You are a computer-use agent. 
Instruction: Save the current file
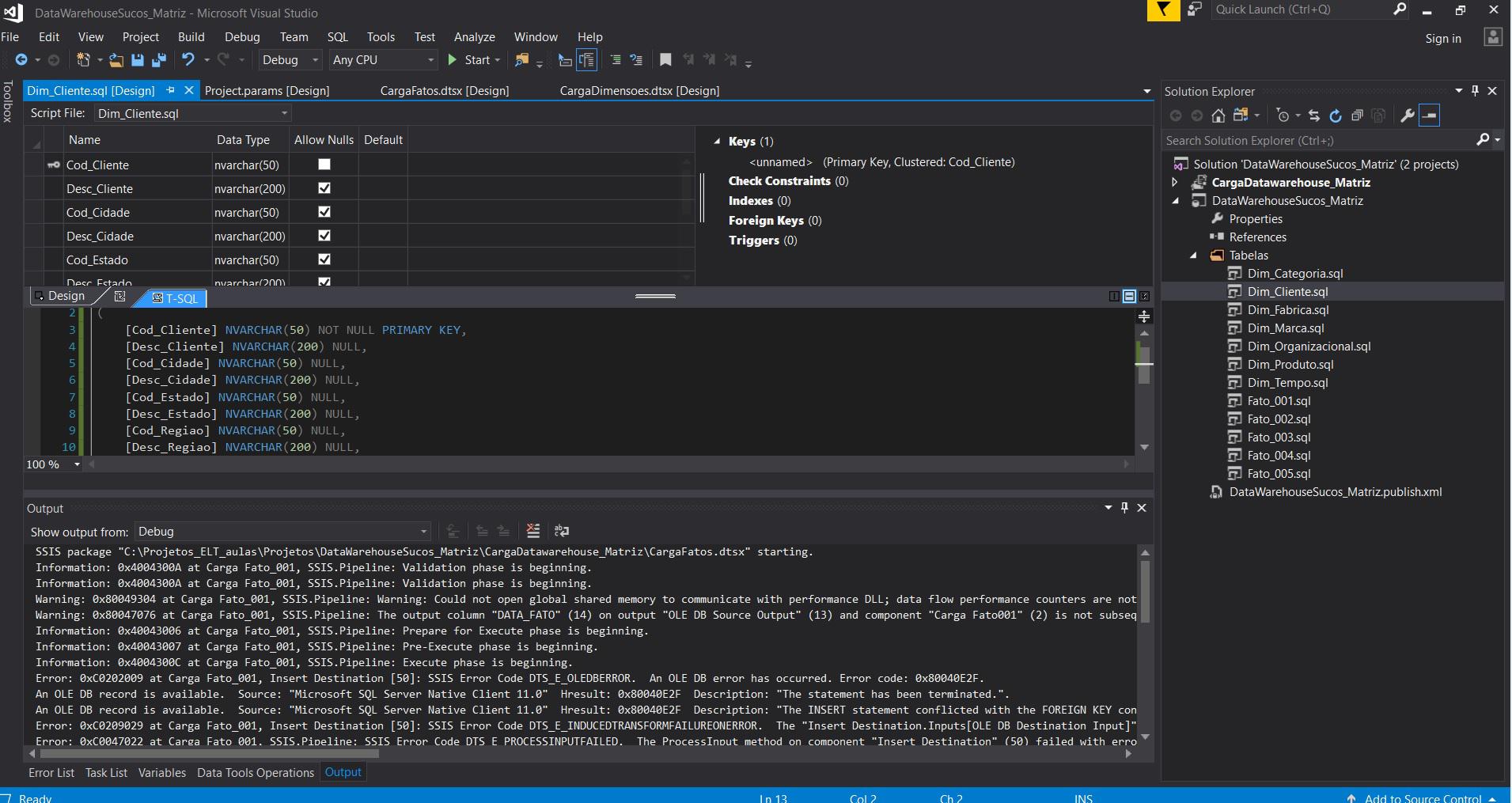click(138, 60)
